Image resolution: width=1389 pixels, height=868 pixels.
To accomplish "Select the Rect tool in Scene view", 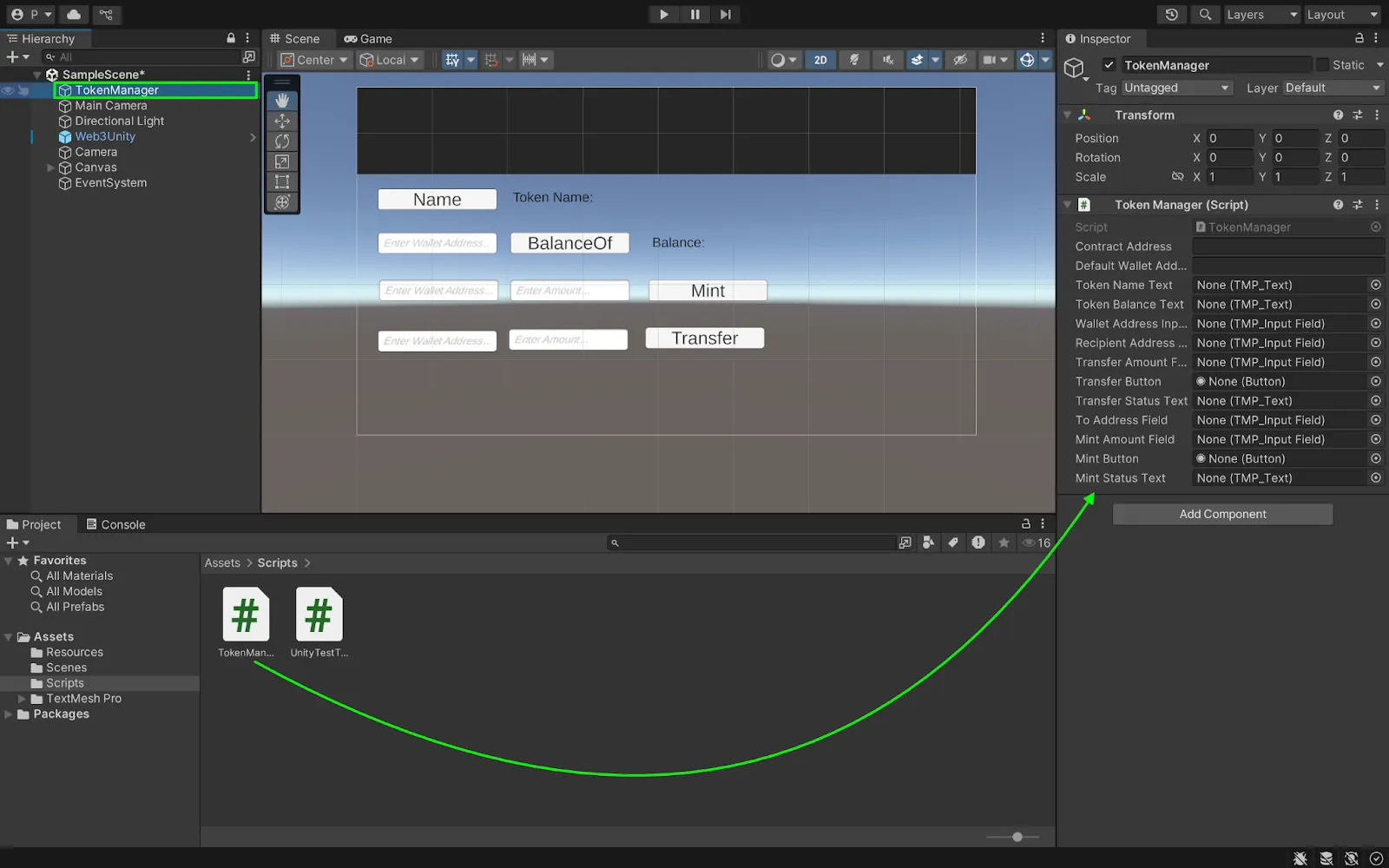I will tap(282, 181).
